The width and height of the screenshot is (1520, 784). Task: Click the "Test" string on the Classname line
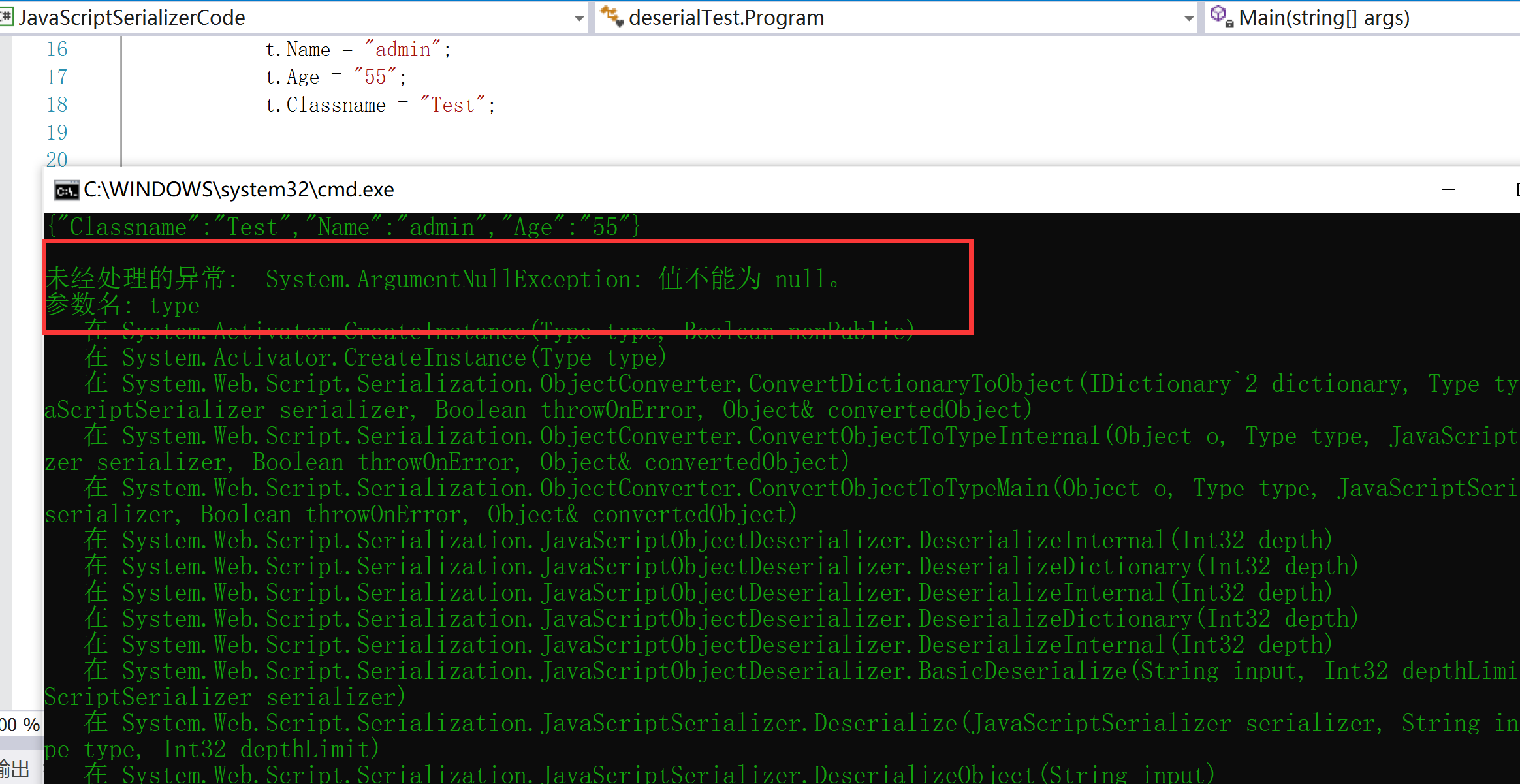pyautogui.click(x=452, y=104)
